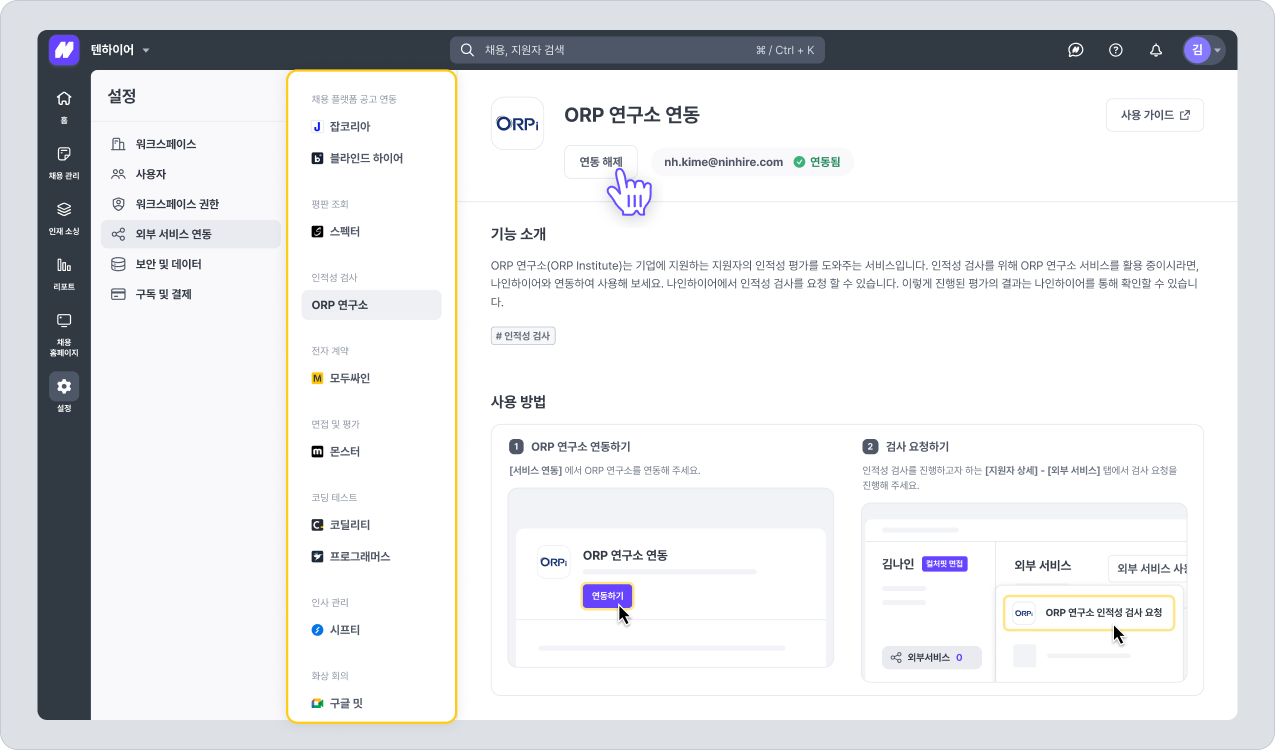The image size is (1275, 750).
Task: Click the # 인적성 검사 tag
Action: coord(523,336)
